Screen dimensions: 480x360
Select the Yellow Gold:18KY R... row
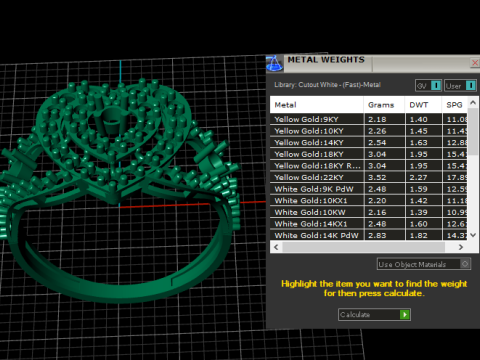tap(369, 166)
